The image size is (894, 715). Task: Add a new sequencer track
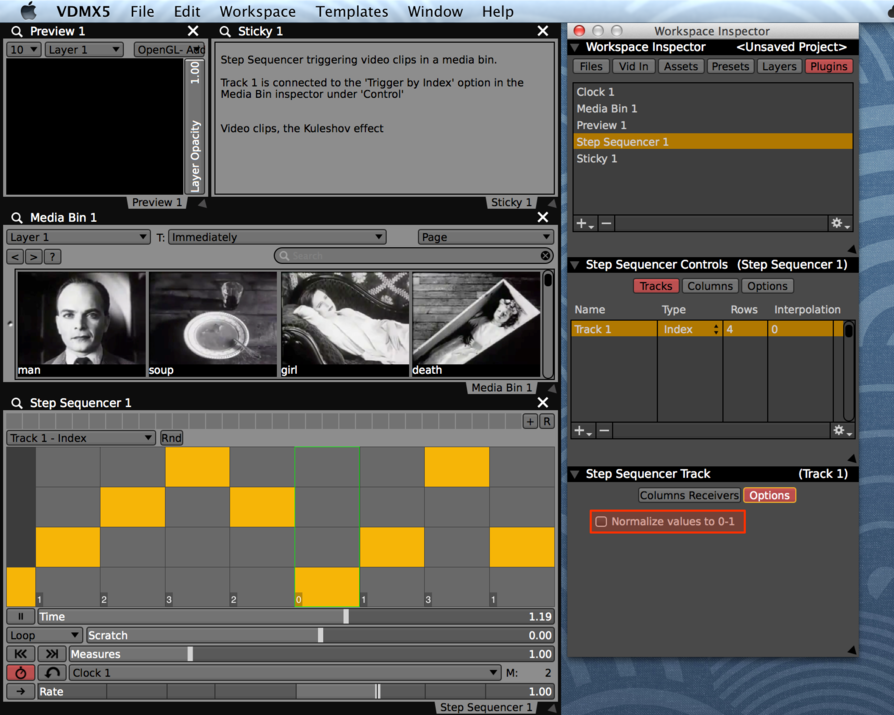(x=583, y=431)
